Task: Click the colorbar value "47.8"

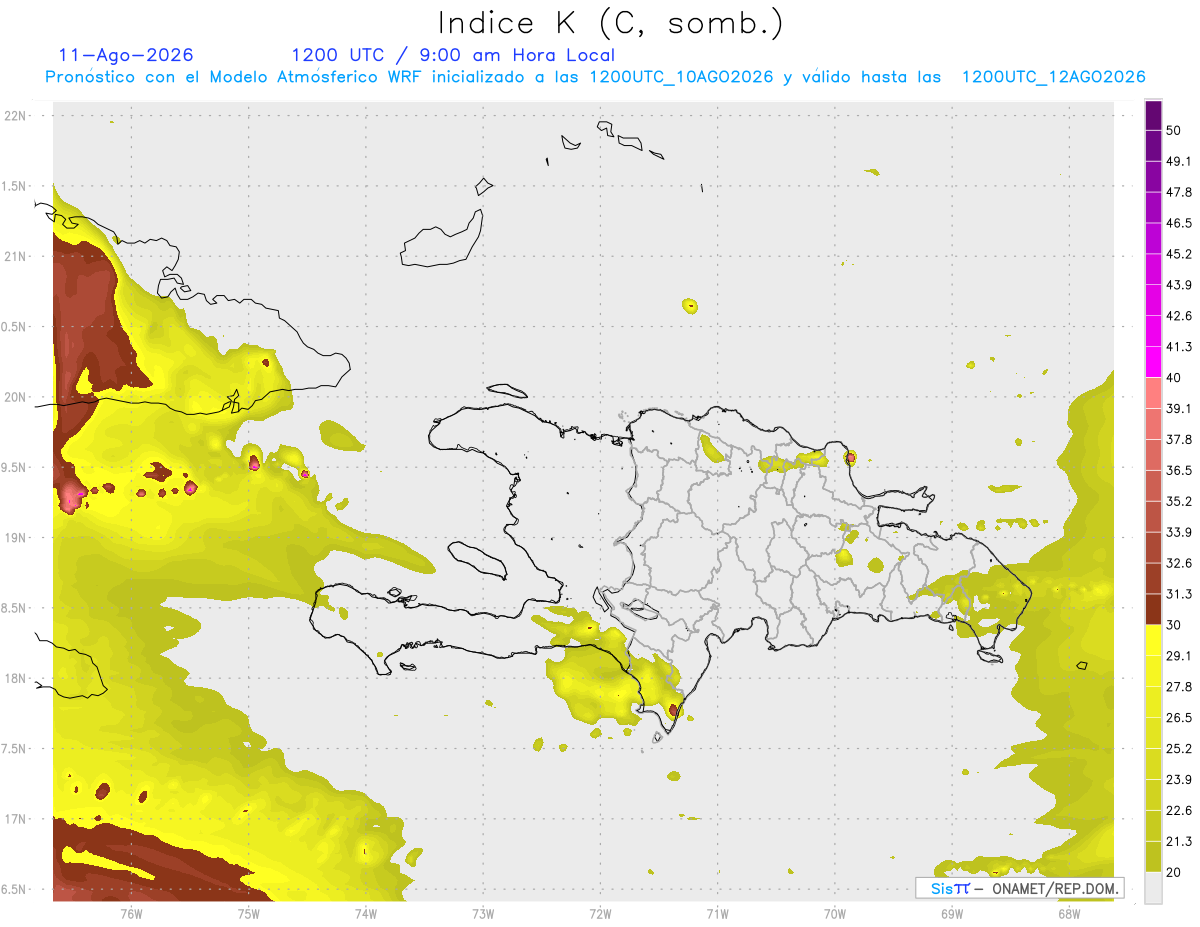Action: pyautogui.click(x=1179, y=192)
